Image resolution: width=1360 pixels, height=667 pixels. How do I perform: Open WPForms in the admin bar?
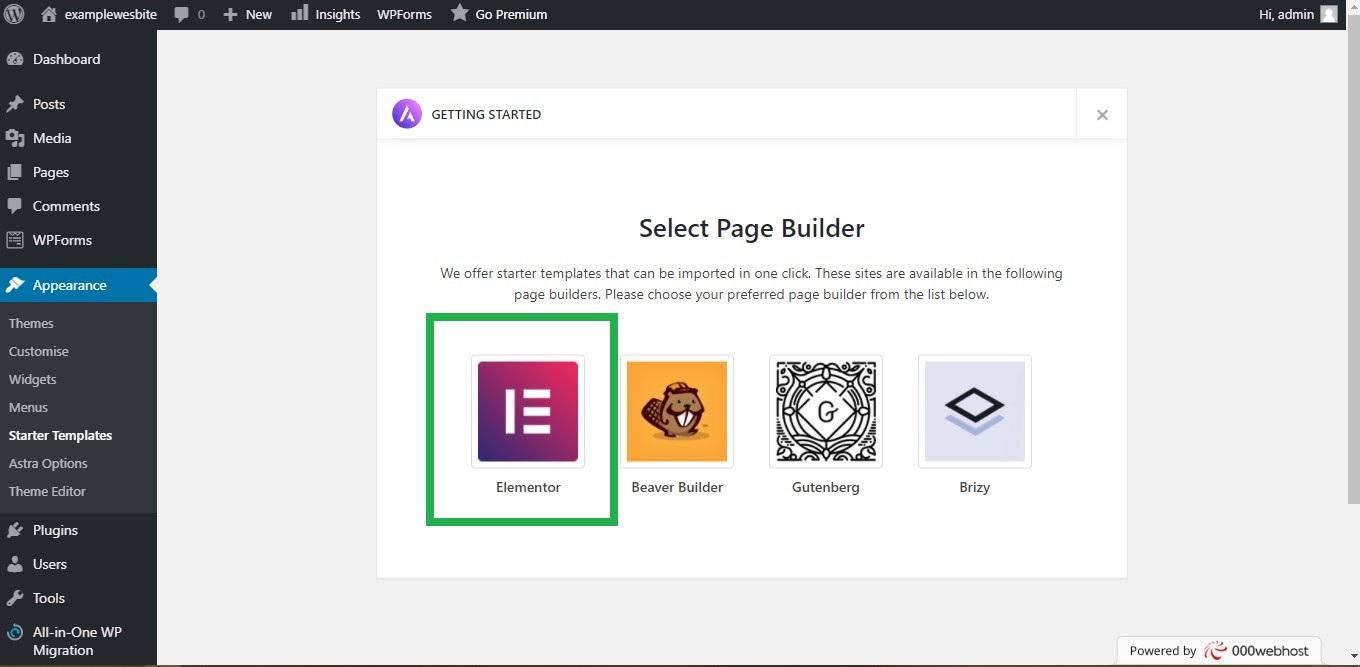point(404,14)
